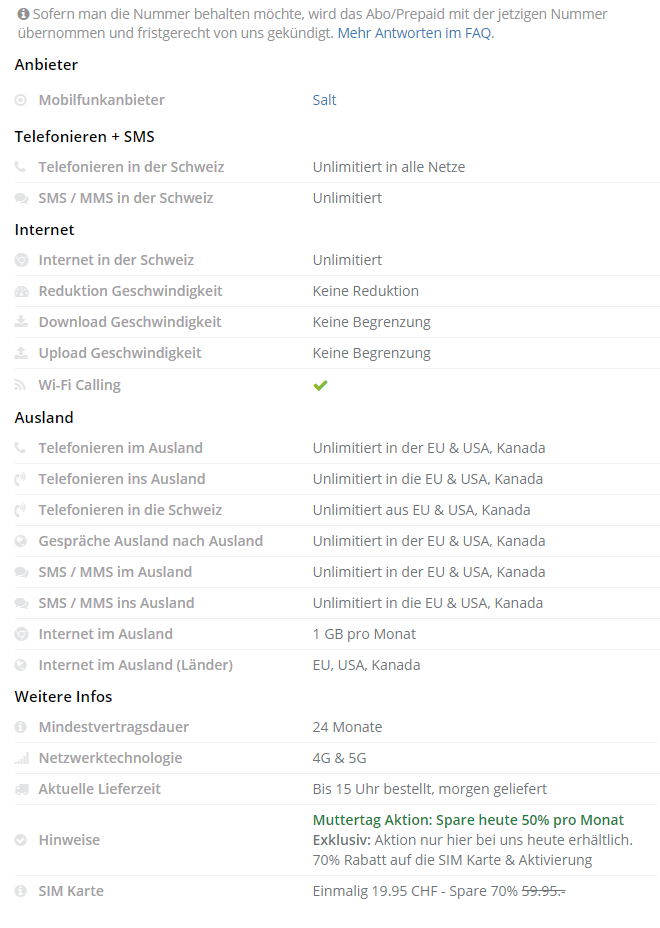Click the delivery truck icon beside Aktuelle Lieferzeit
660x928 pixels.
[x=21, y=789]
